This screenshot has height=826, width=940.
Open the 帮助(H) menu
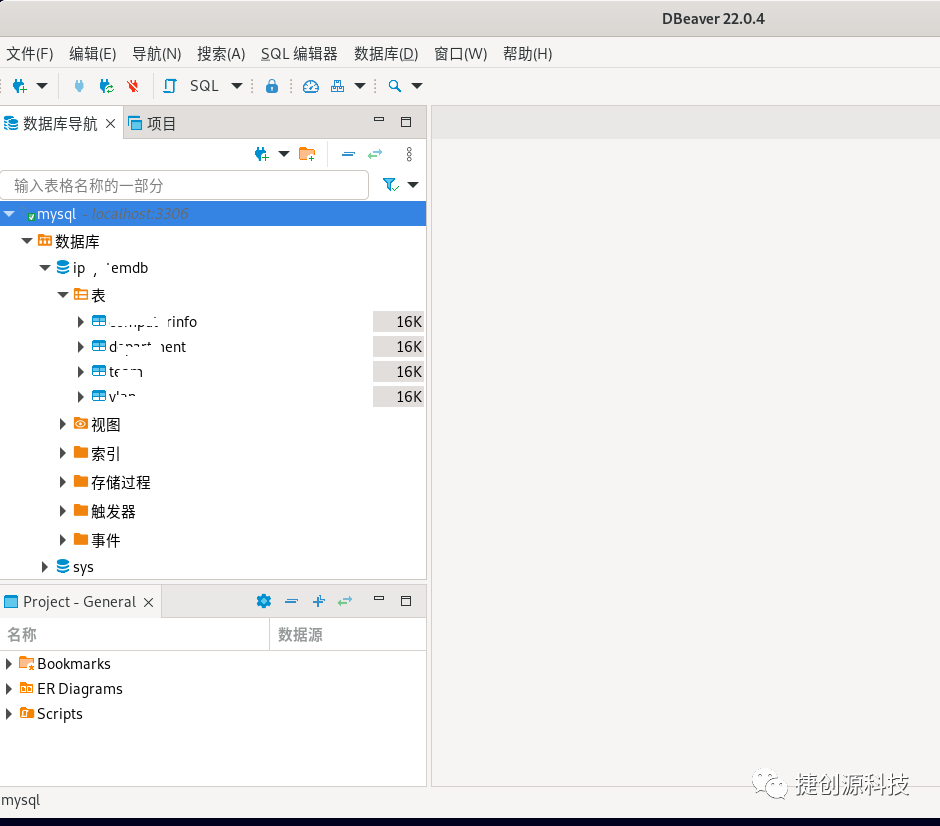pyautogui.click(x=528, y=54)
